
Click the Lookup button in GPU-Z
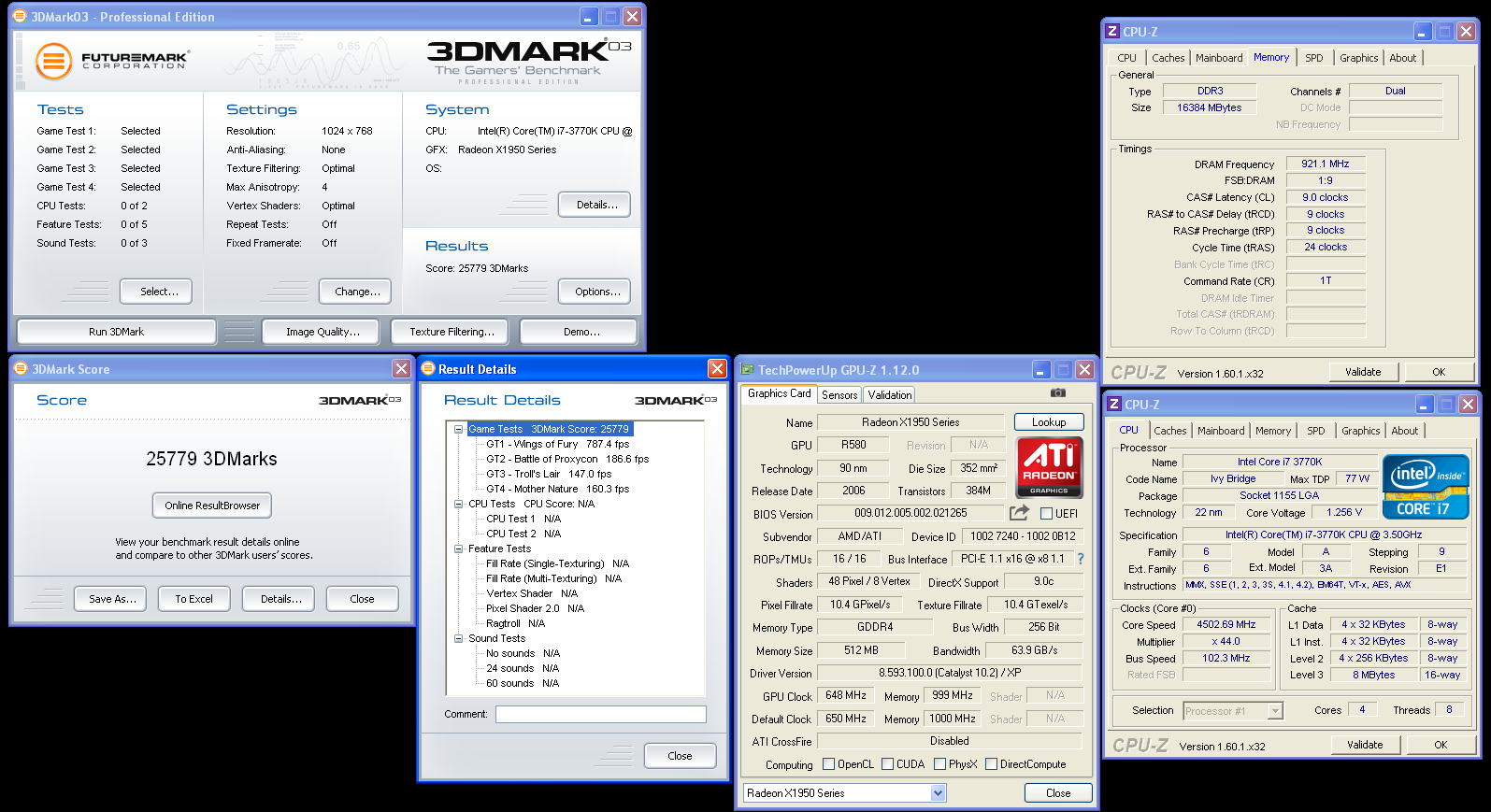tap(1049, 422)
